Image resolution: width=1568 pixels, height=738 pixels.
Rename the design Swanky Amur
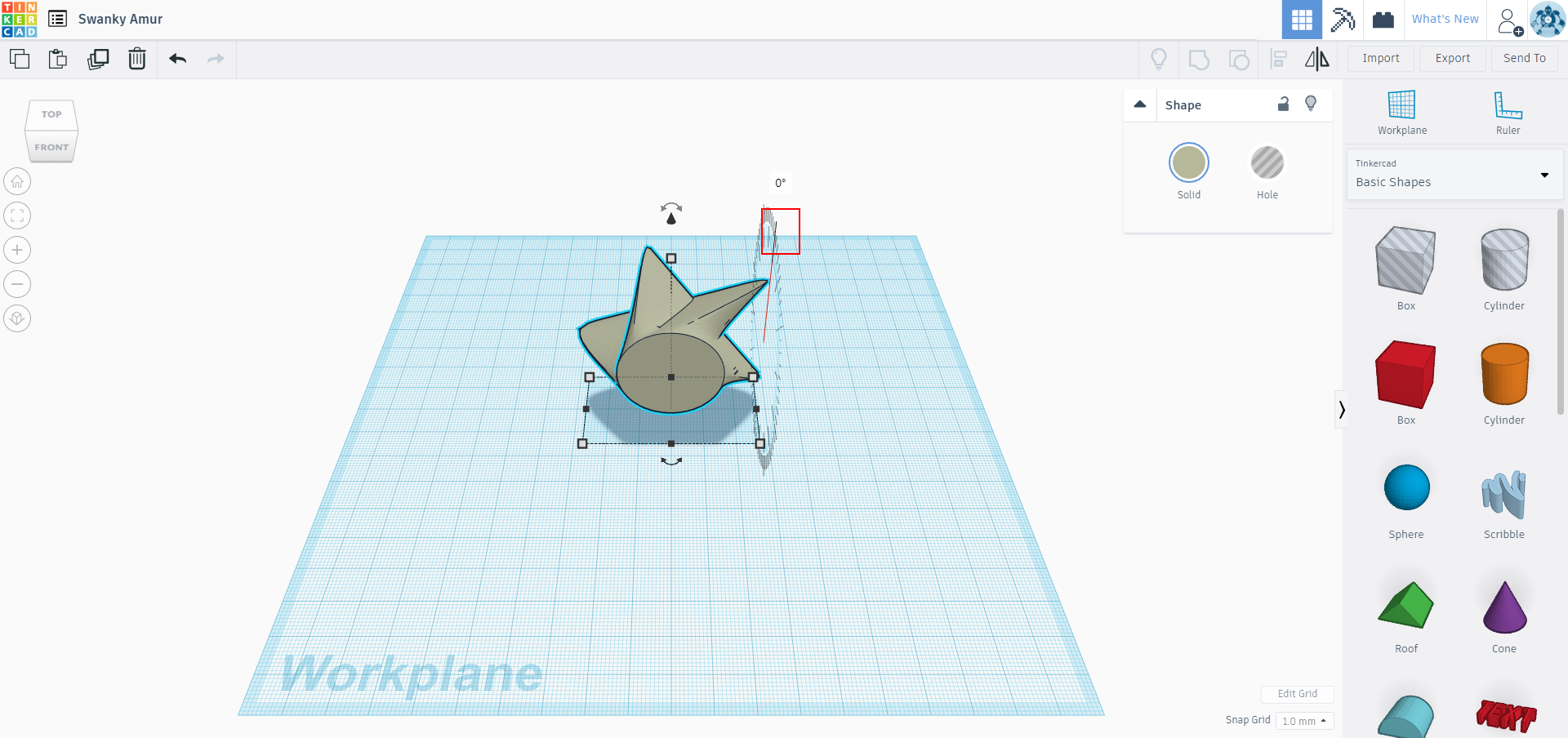120,19
